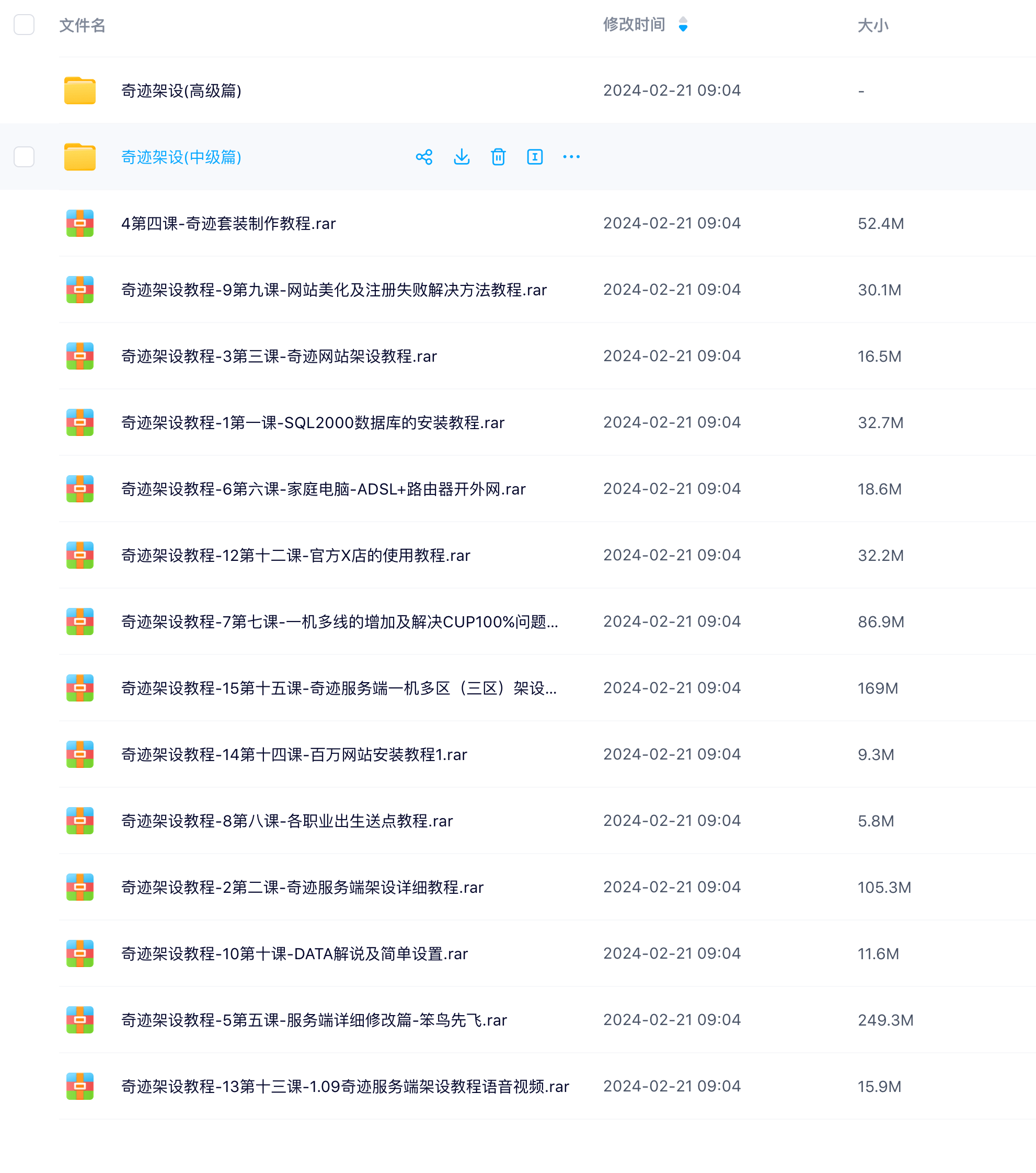Open more options for 奇迹架设(中级篇)

tap(572, 157)
